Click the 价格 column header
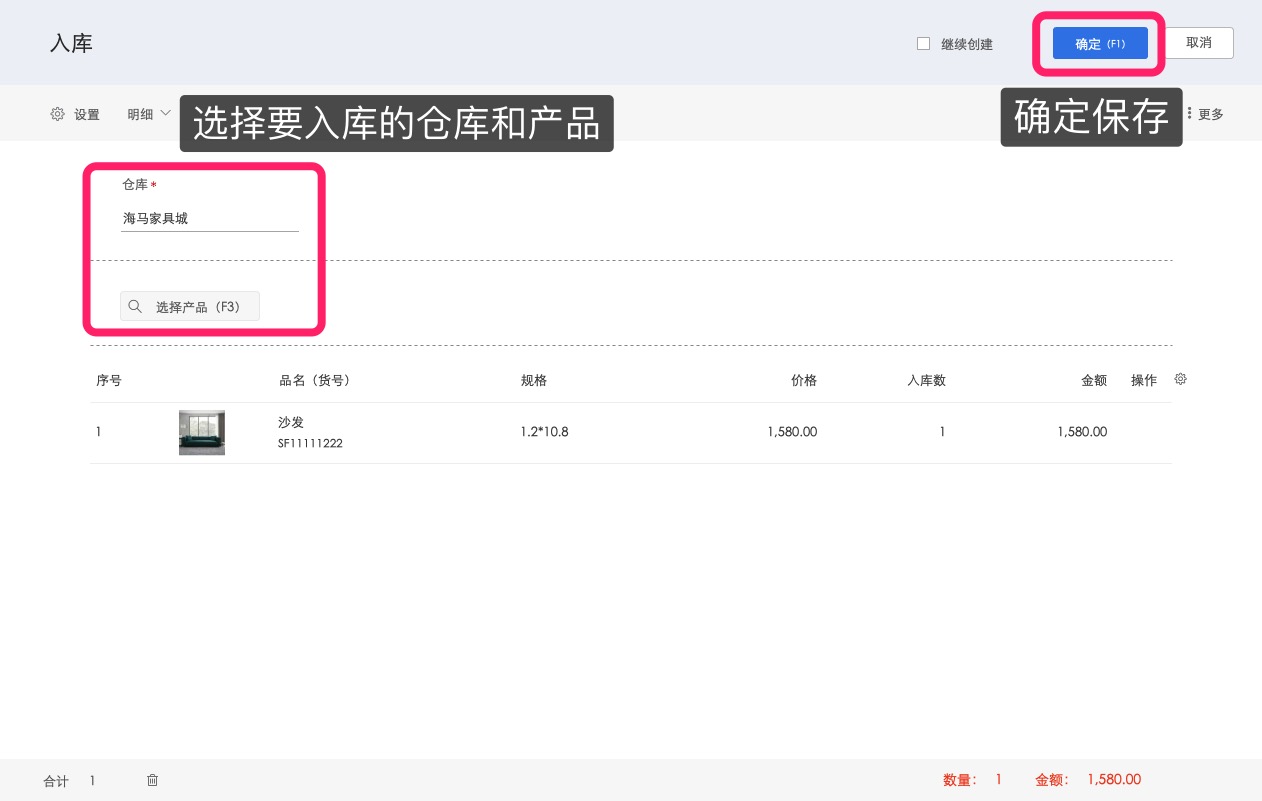 click(803, 381)
